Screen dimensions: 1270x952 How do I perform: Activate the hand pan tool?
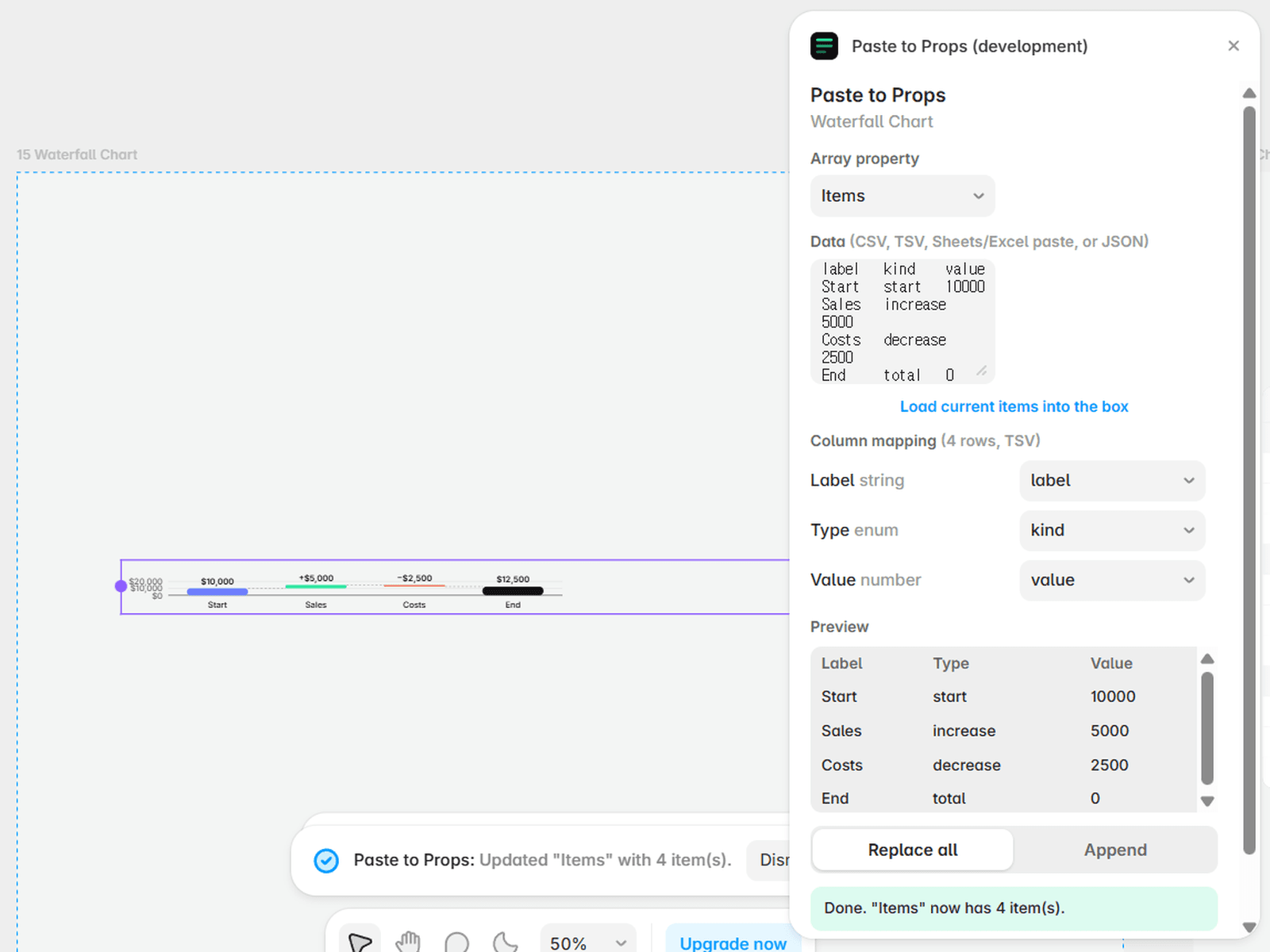coord(408,942)
